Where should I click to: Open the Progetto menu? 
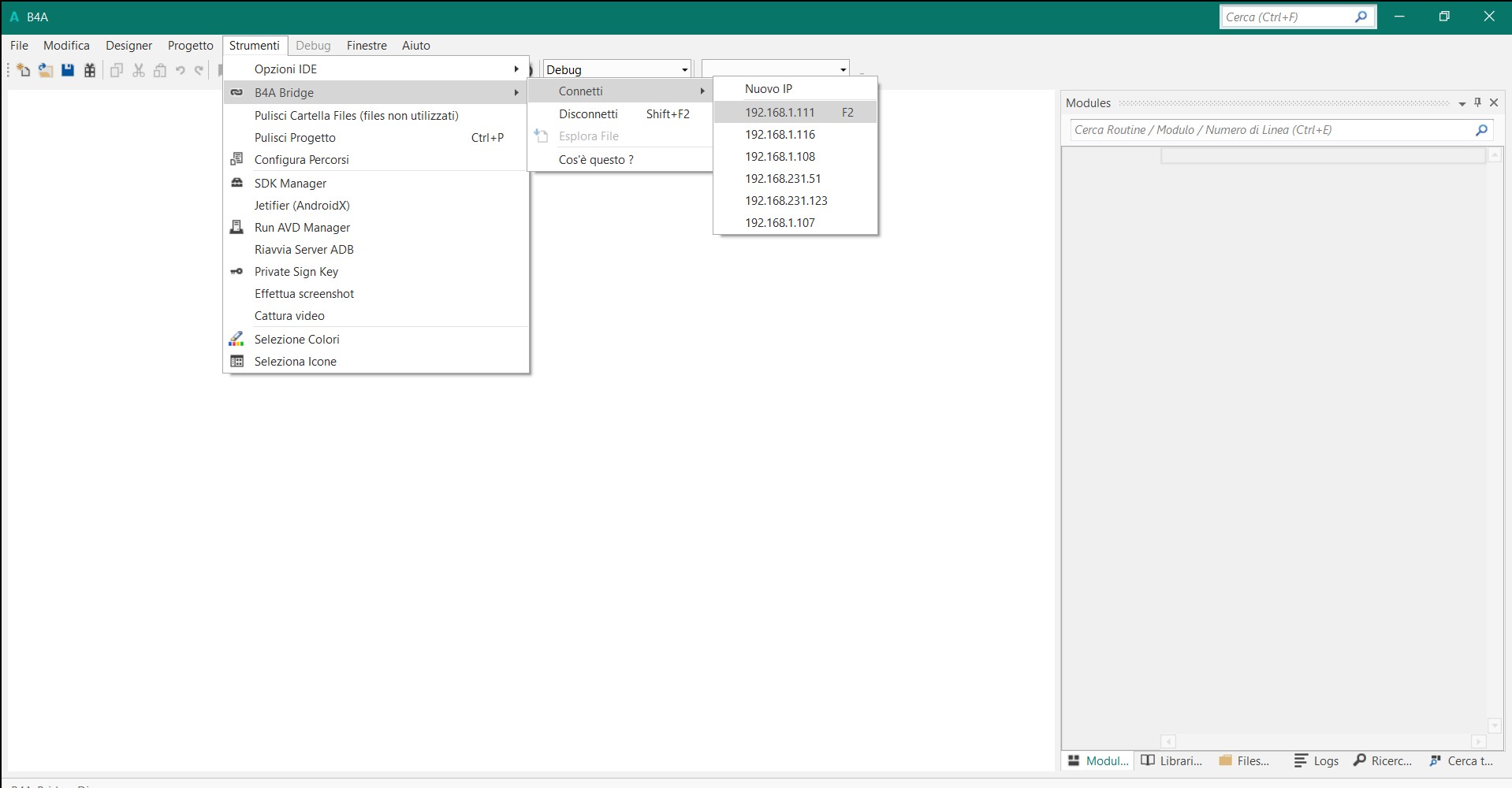(x=191, y=46)
